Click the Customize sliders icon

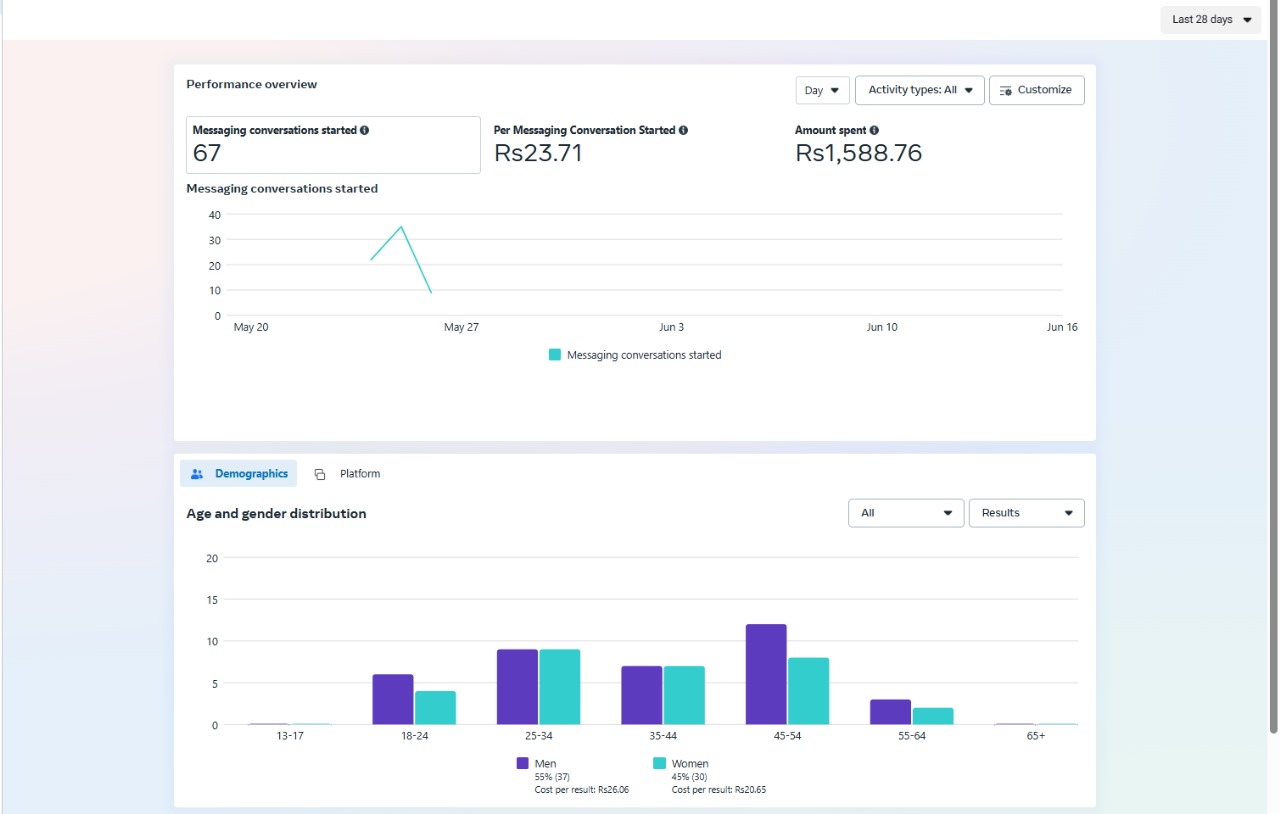click(x=1006, y=90)
